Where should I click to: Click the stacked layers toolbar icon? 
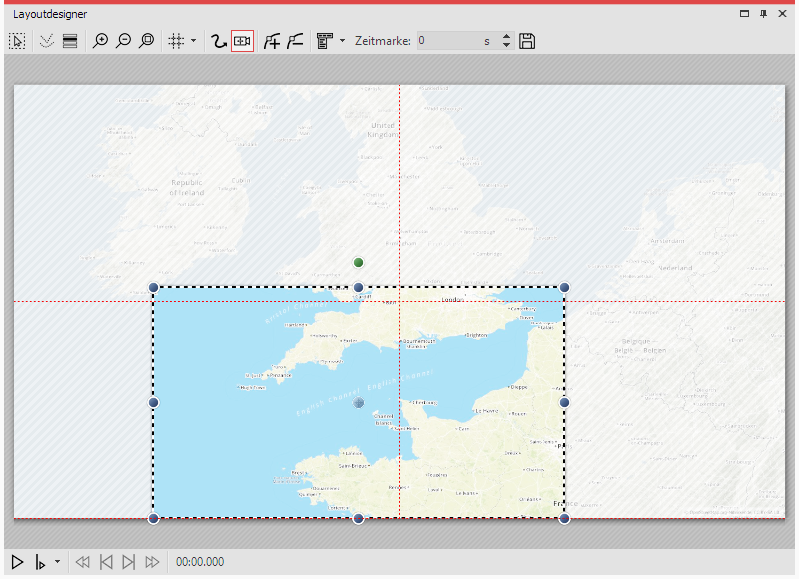(x=70, y=41)
